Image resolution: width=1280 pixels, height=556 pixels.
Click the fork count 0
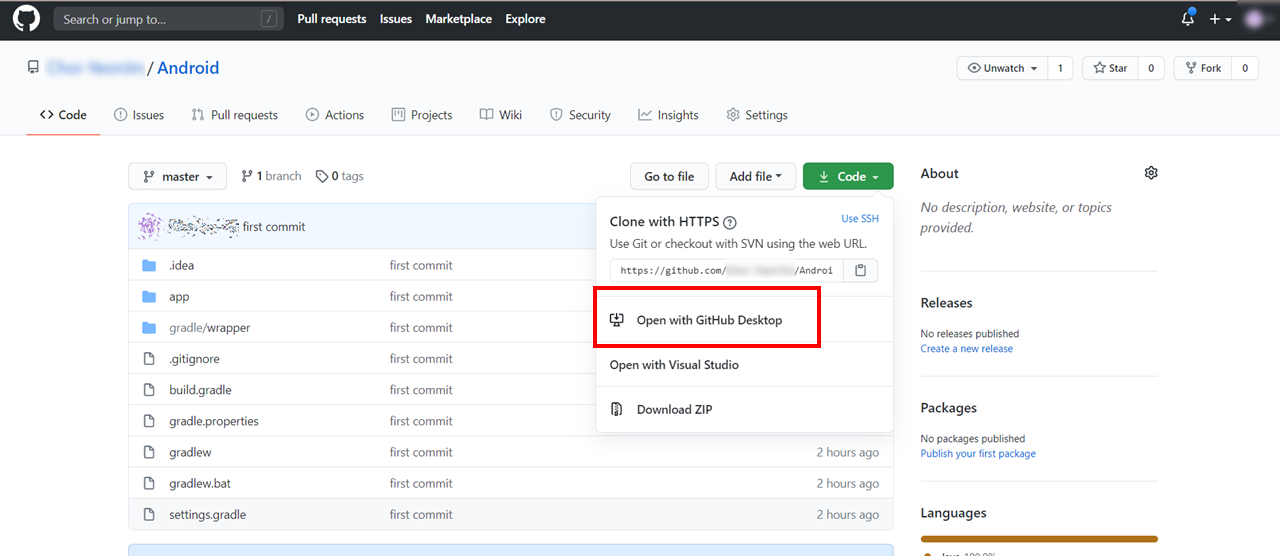pos(1245,68)
